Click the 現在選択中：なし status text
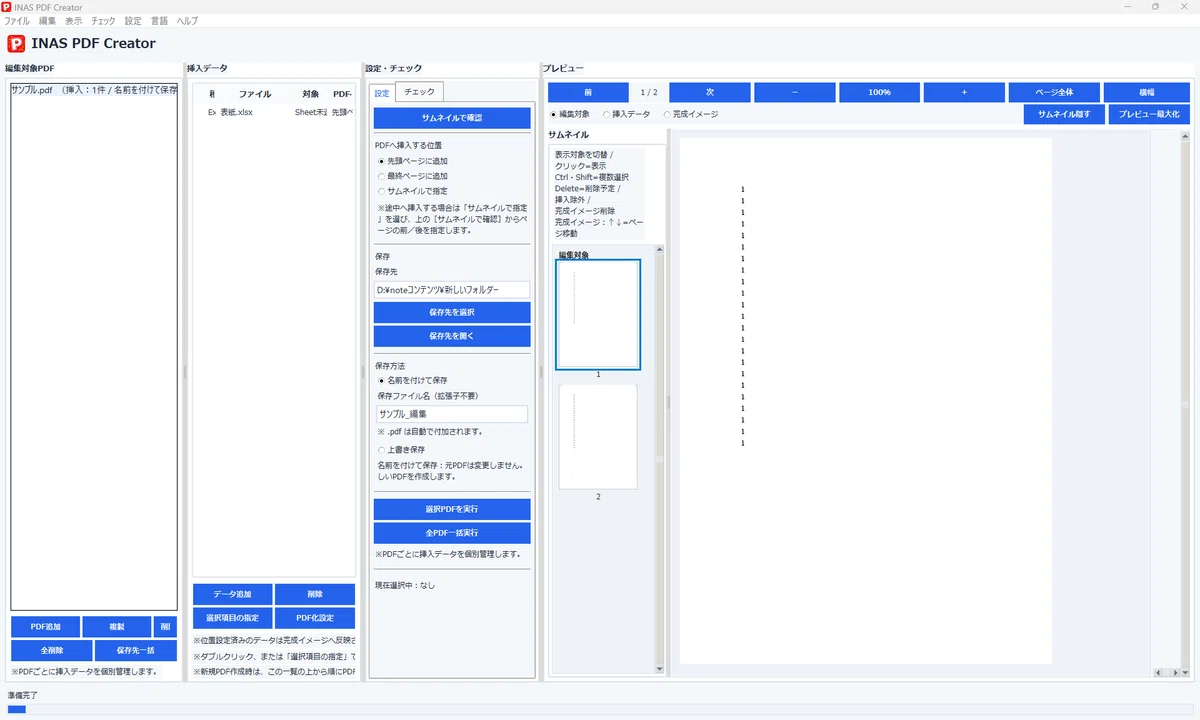Image resolution: width=1200 pixels, height=720 pixels. click(405, 585)
